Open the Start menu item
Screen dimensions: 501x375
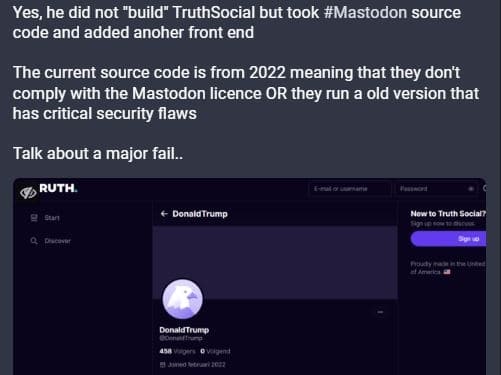point(45,218)
